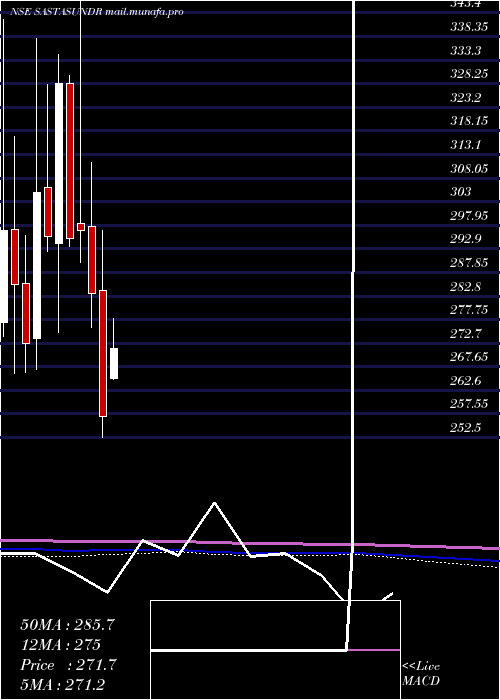Click the 323.2 price axis label
The image size is (500, 700).
pyautogui.click(x=466, y=97)
